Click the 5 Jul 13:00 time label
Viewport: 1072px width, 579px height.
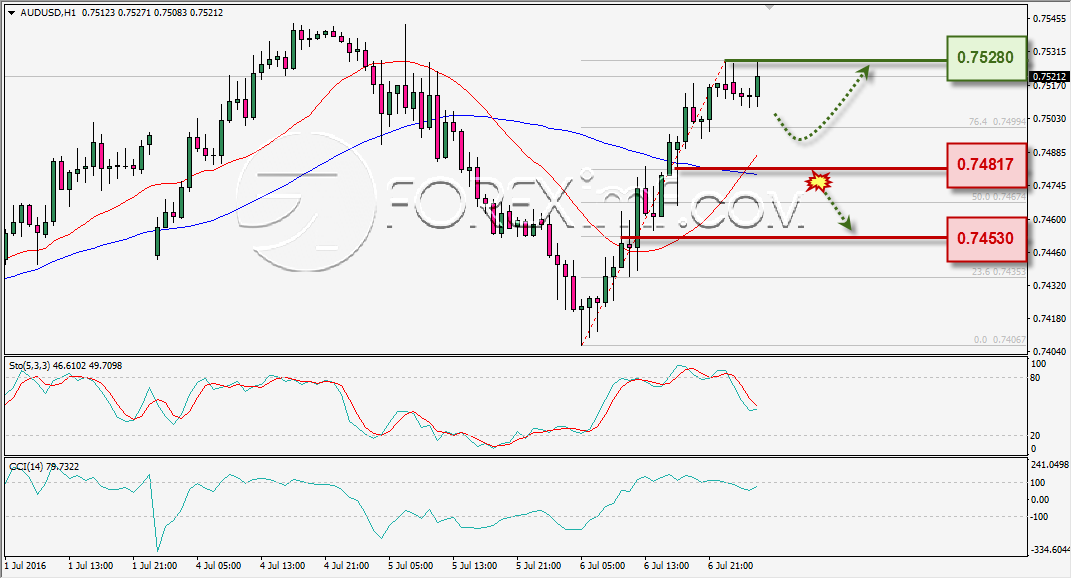pos(474,565)
